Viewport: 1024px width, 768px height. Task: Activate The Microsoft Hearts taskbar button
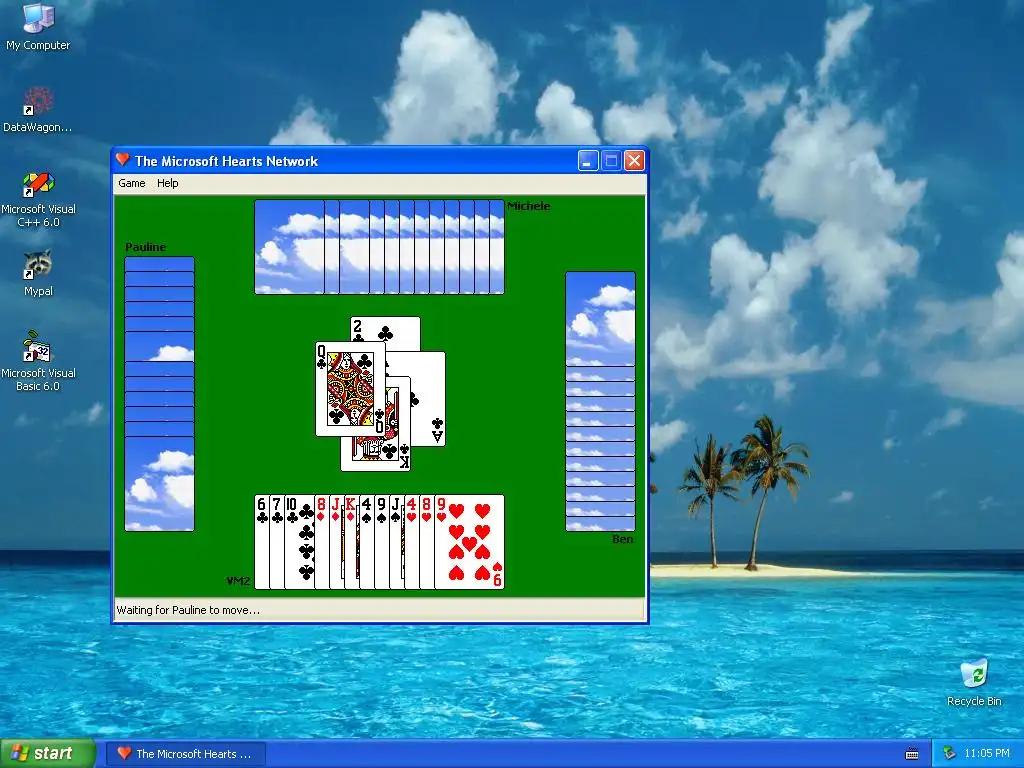pos(186,754)
